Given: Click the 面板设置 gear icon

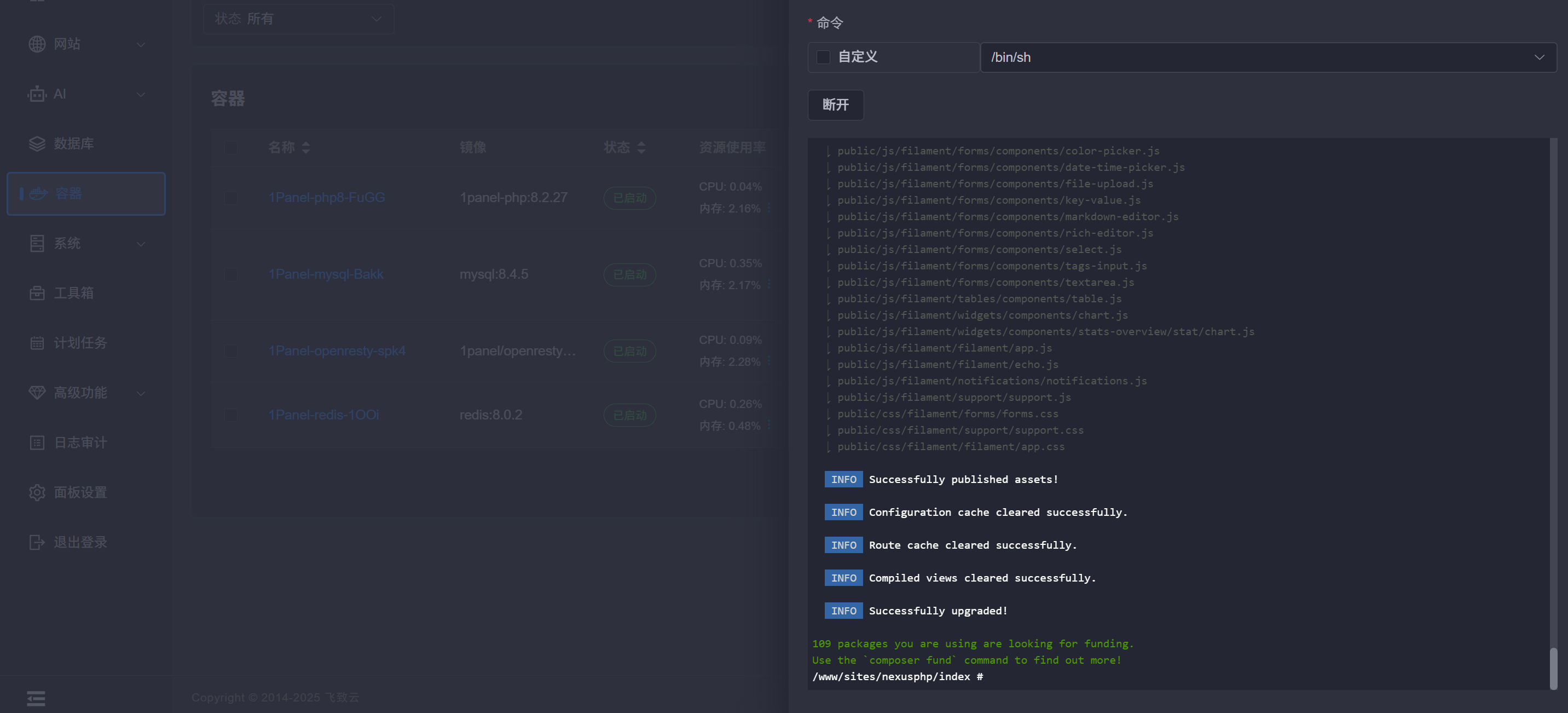Looking at the screenshot, I should pos(37,492).
